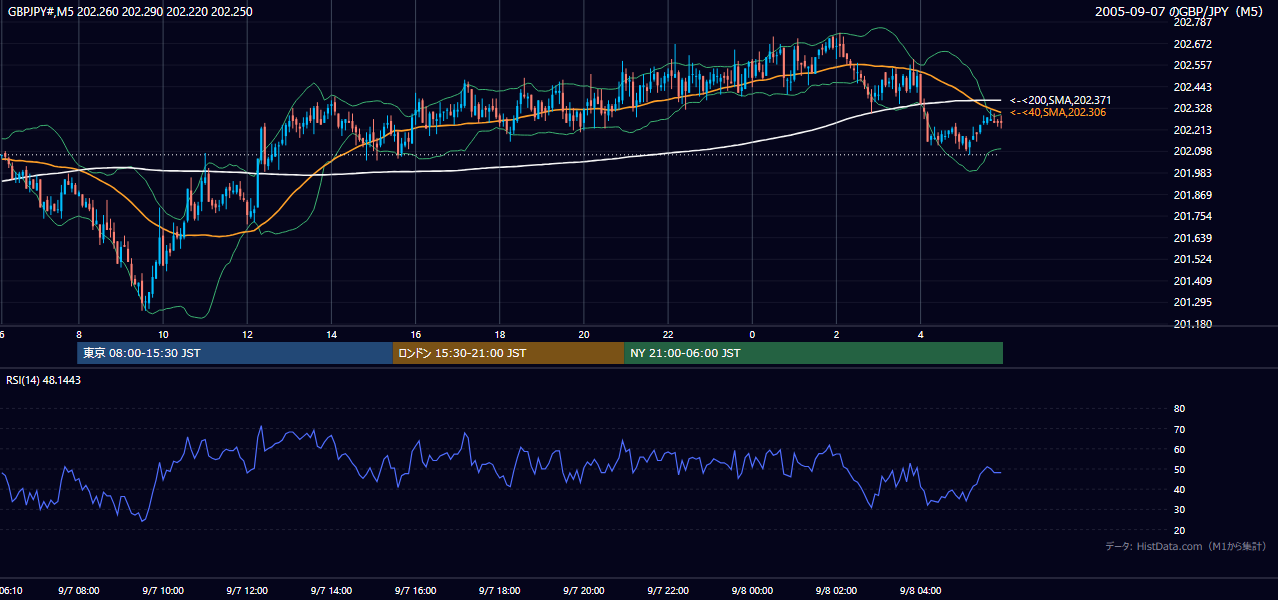Click hour tick 10 below the price chart
This screenshot has height=600, width=1278.
click(x=162, y=334)
